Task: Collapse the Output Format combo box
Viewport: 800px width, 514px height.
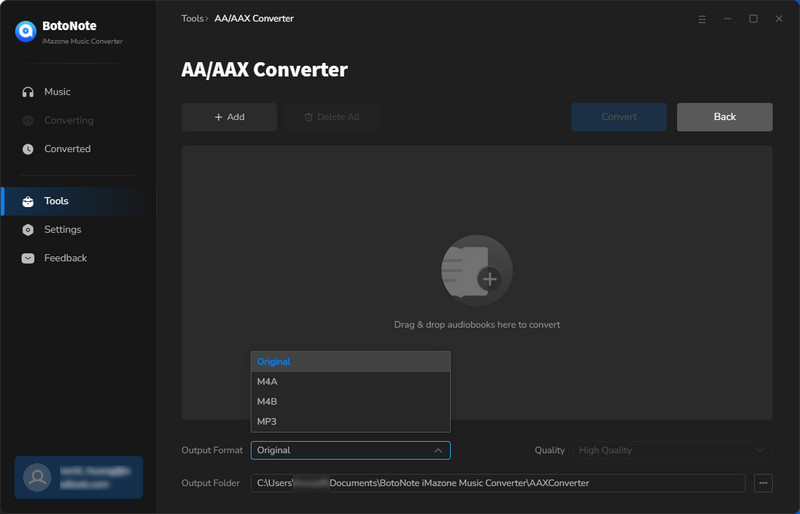Action: (351, 450)
